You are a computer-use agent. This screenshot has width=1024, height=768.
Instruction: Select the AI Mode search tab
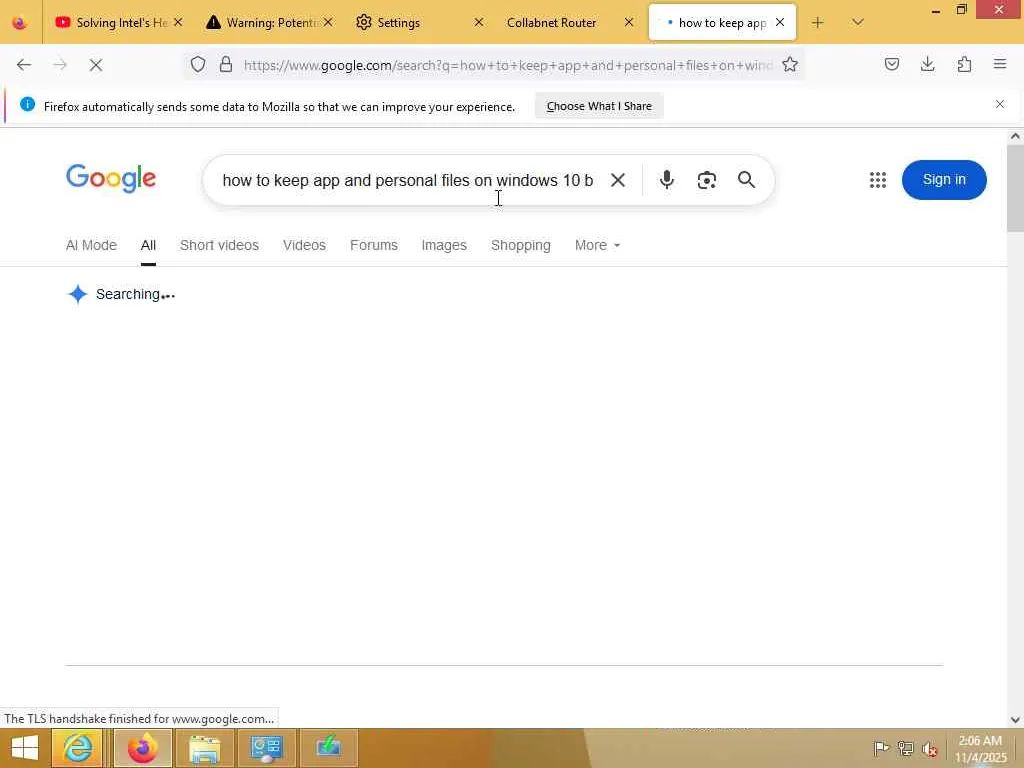click(91, 245)
